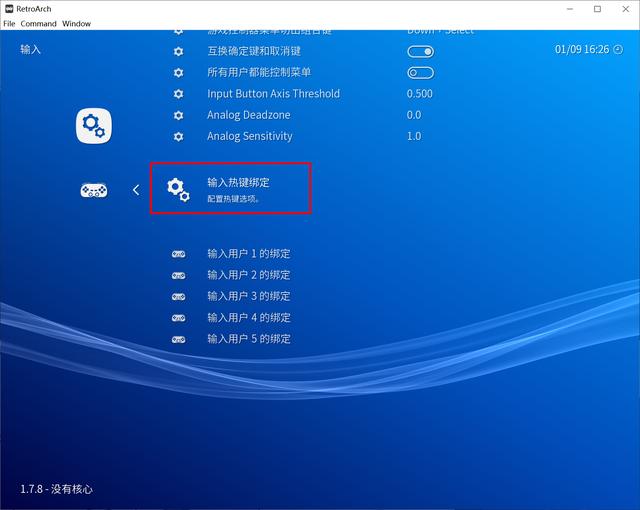Open the Command menu
640x510 pixels.
click(38, 24)
